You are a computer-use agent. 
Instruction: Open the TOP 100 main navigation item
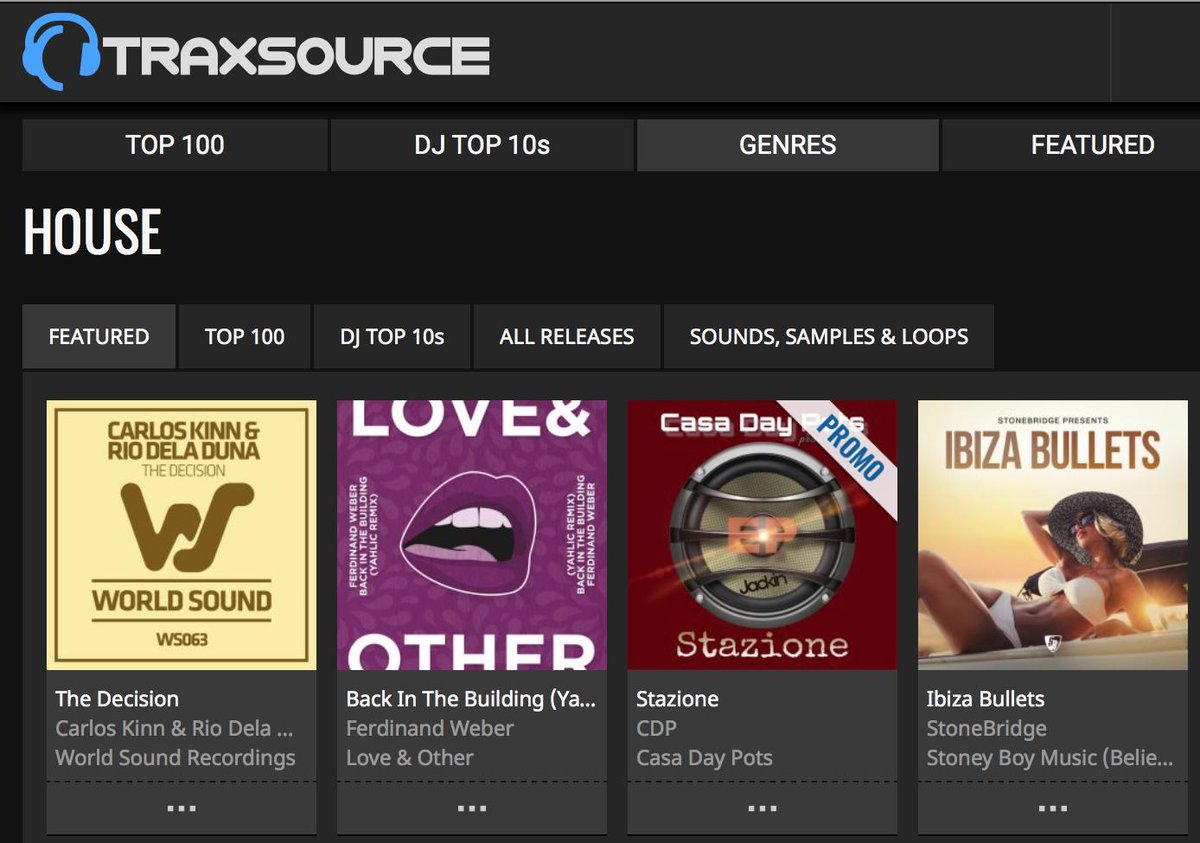click(x=175, y=145)
